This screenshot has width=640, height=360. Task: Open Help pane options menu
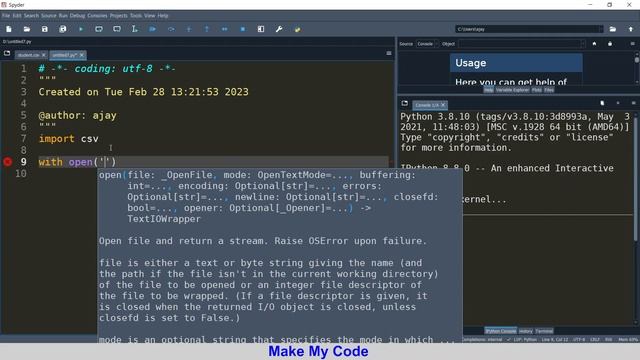tap(633, 44)
